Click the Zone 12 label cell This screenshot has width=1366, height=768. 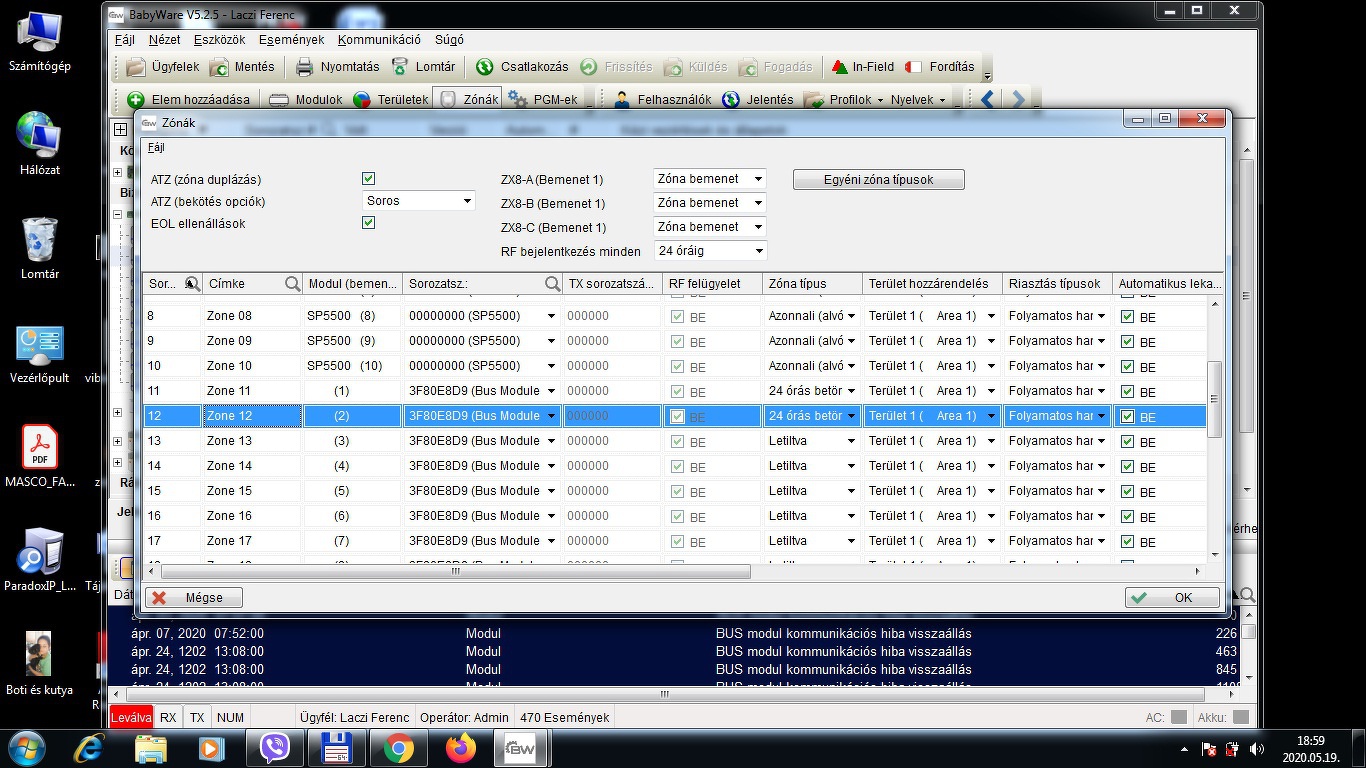pyautogui.click(x=253, y=416)
